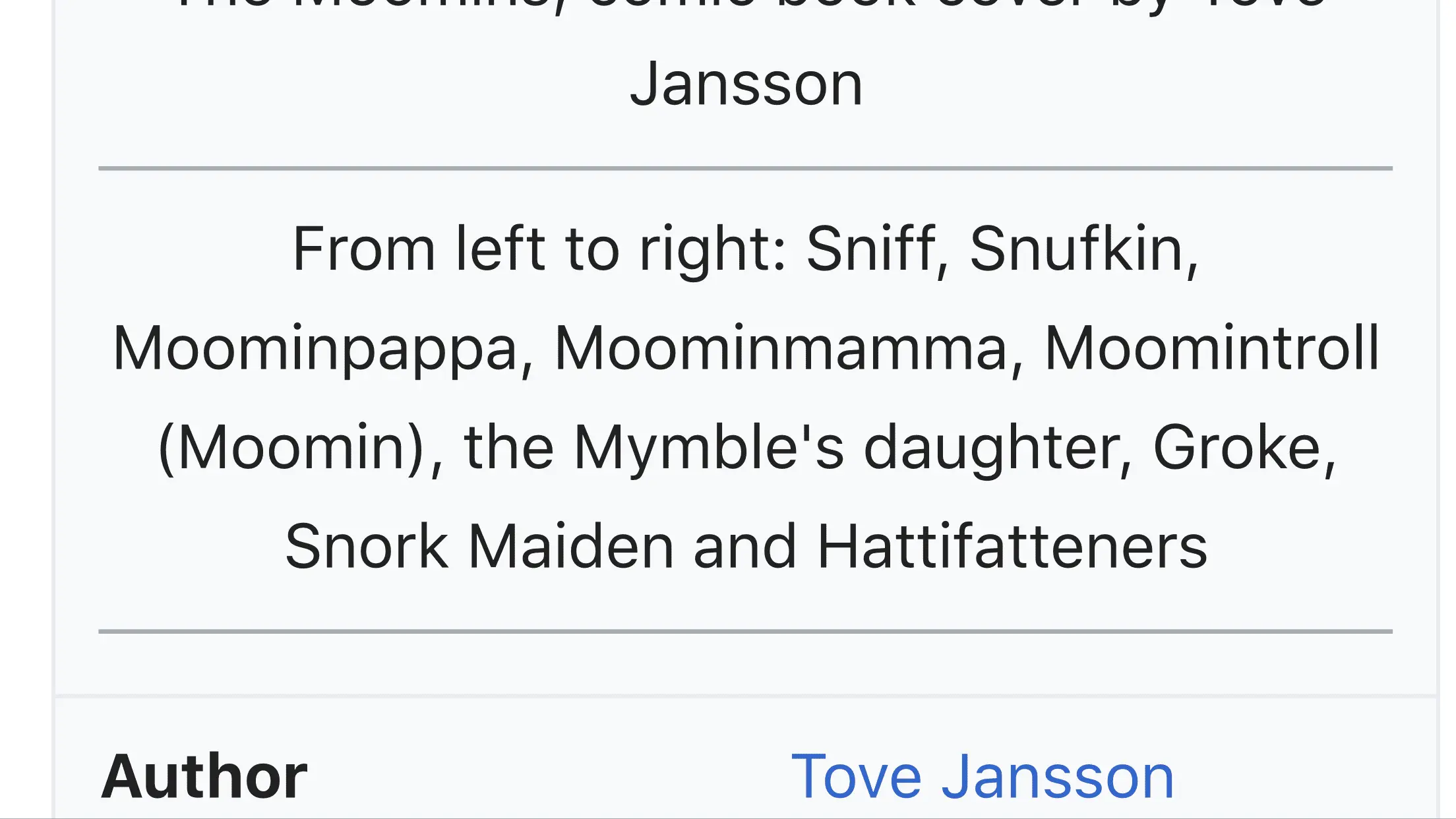Image resolution: width=1456 pixels, height=819 pixels.
Task: Click the large word Jansson in the cover caption
Action: [x=746, y=84]
